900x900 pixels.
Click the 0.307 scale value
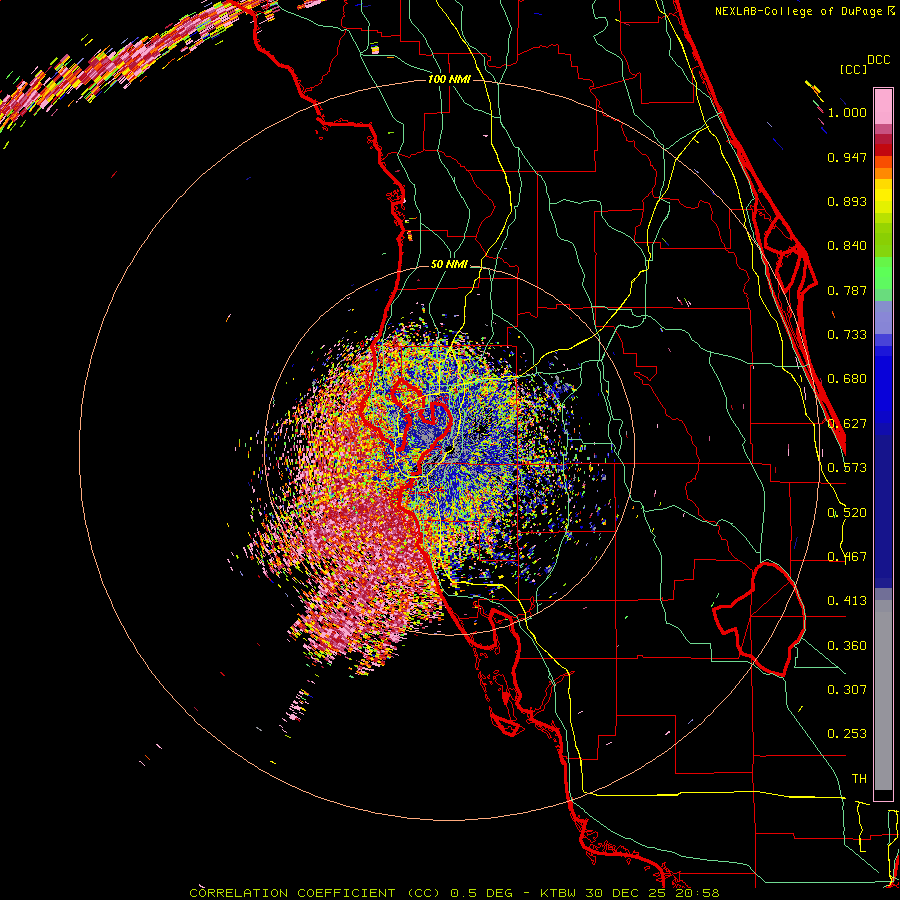847,690
